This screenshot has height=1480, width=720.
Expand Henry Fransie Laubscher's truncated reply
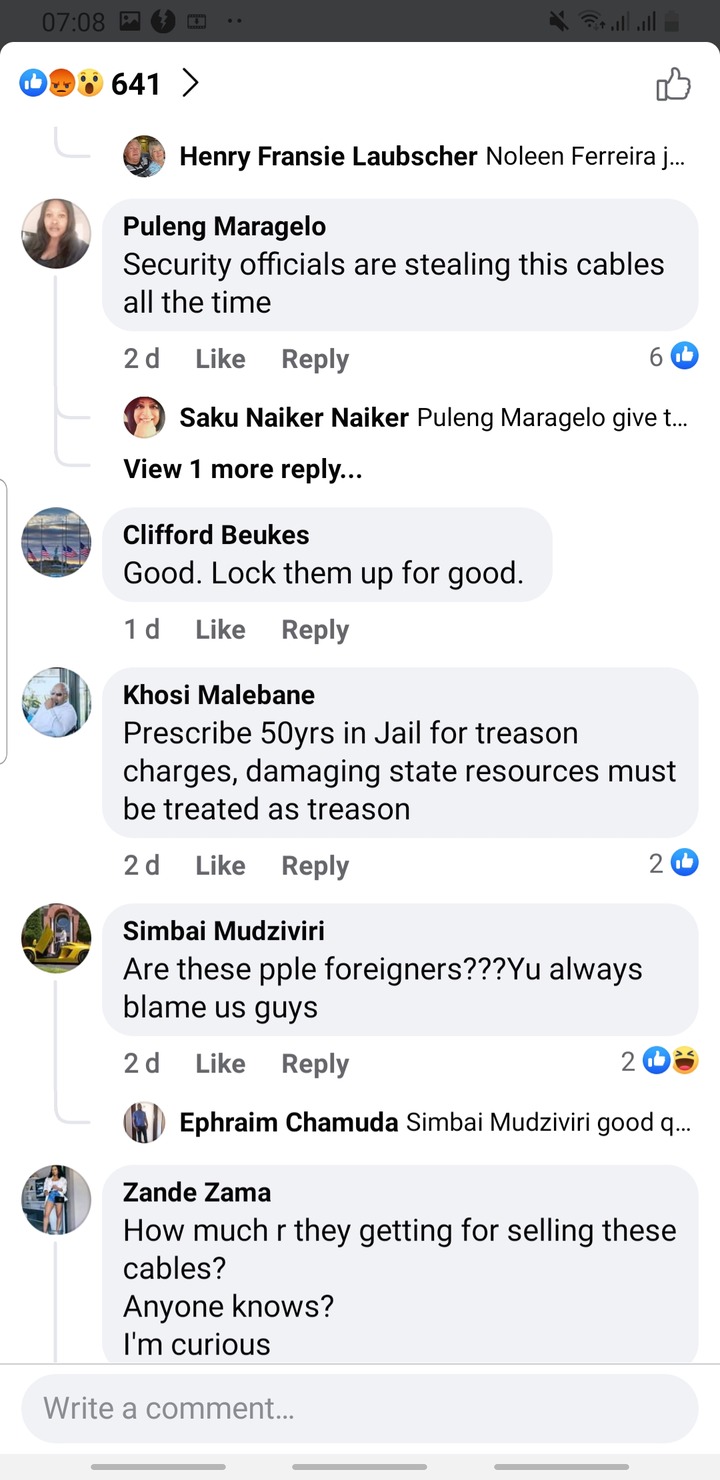coord(432,156)
